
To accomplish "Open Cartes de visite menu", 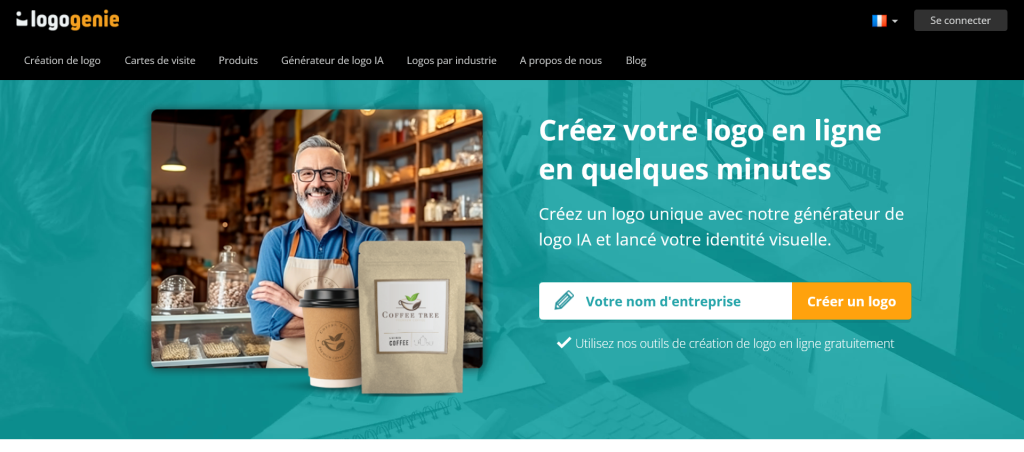I will (x=160, y=61).
